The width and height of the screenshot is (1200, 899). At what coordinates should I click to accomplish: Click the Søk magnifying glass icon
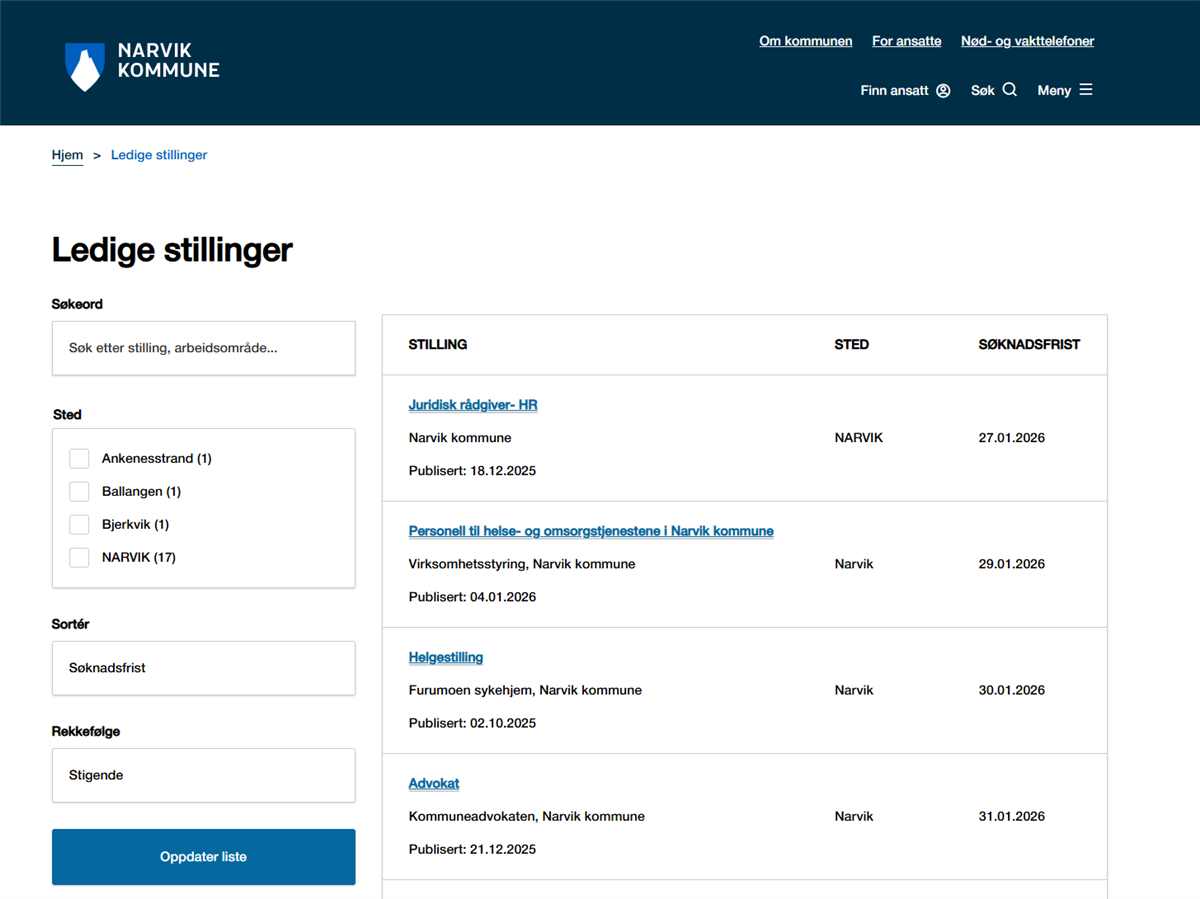click(x=1010, y=90)
